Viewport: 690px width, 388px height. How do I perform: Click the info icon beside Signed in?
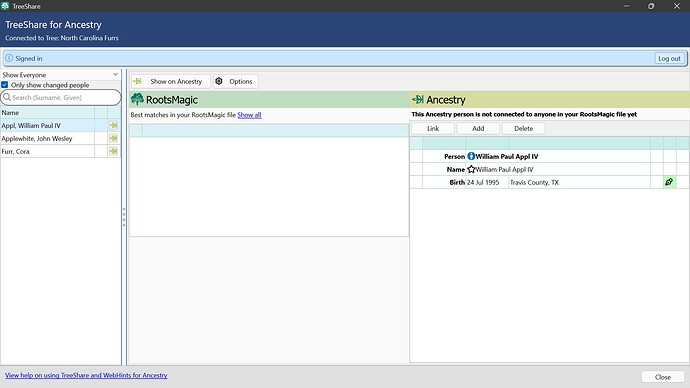[x=9, y=58]
